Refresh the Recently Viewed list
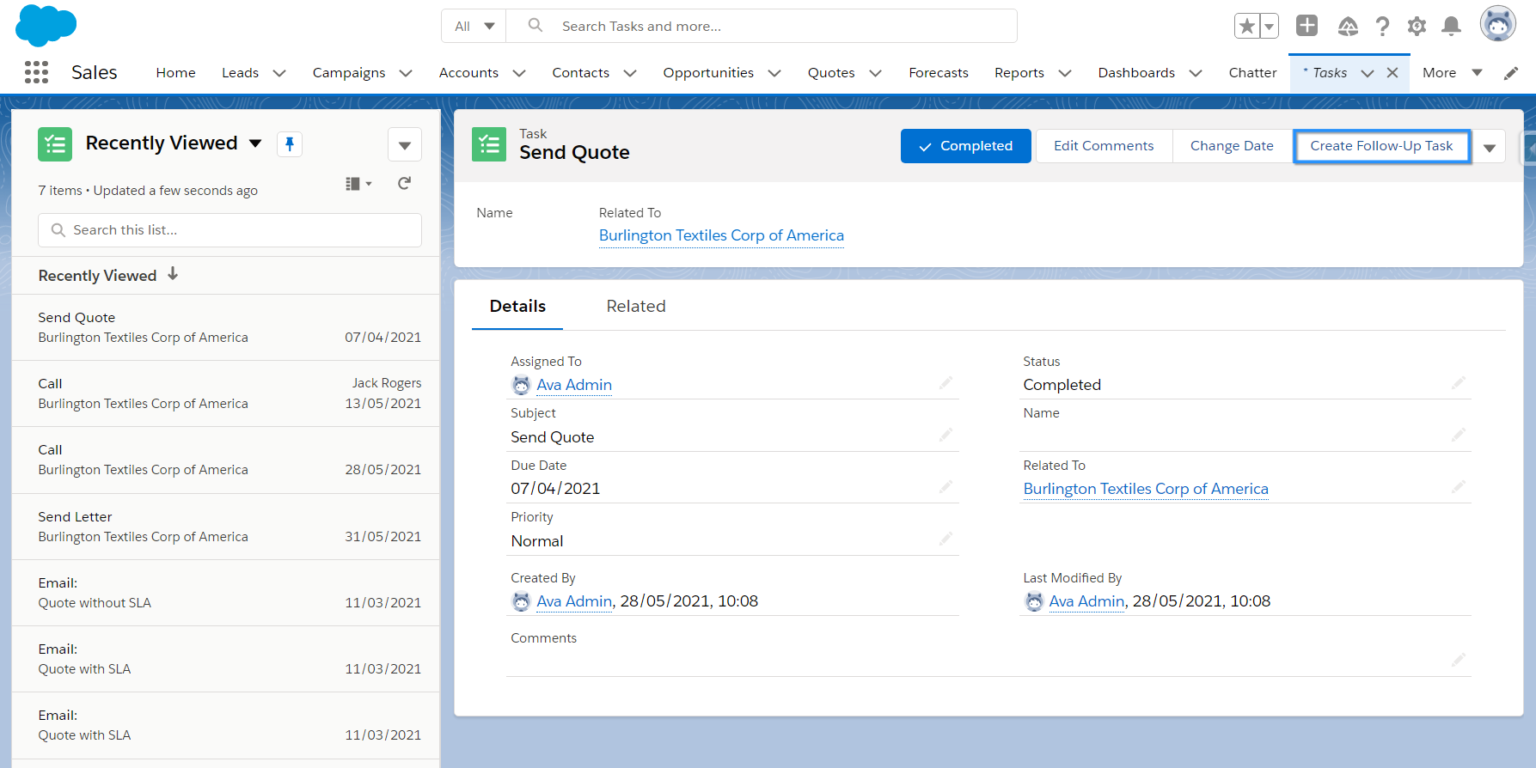Viewport: 1536px width, 768px height. pos(404,183)
